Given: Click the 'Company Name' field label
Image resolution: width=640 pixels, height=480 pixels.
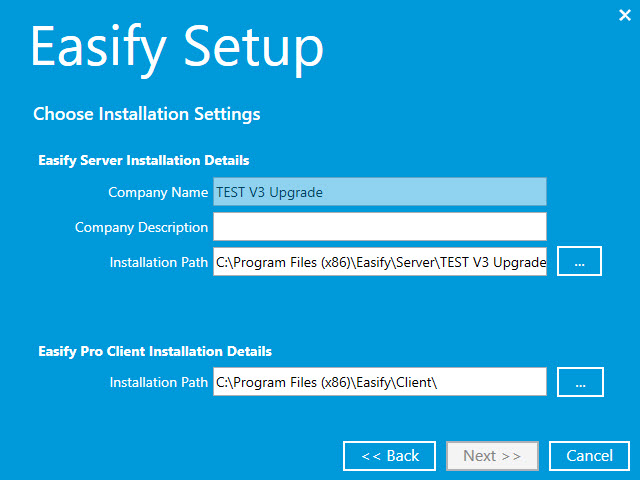Looking at the screenshot, I should [x=158, y=192].
